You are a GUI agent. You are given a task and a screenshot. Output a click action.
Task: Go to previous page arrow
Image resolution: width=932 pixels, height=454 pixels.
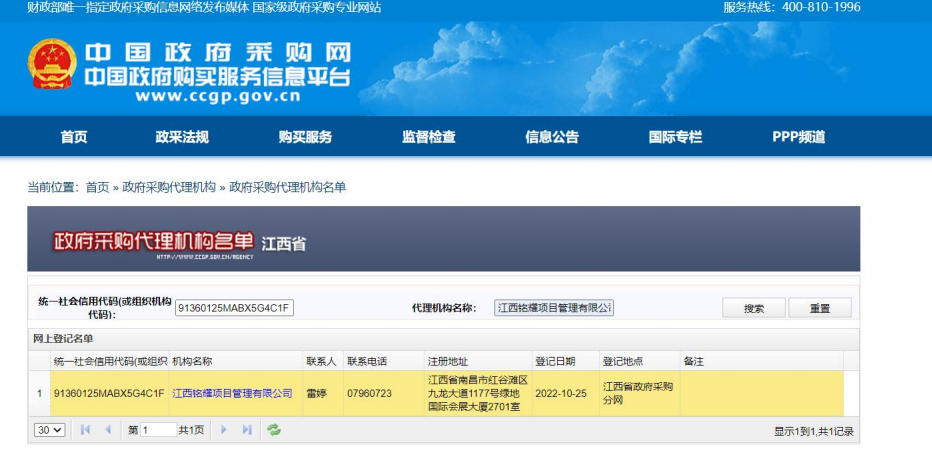coord(108,430)
